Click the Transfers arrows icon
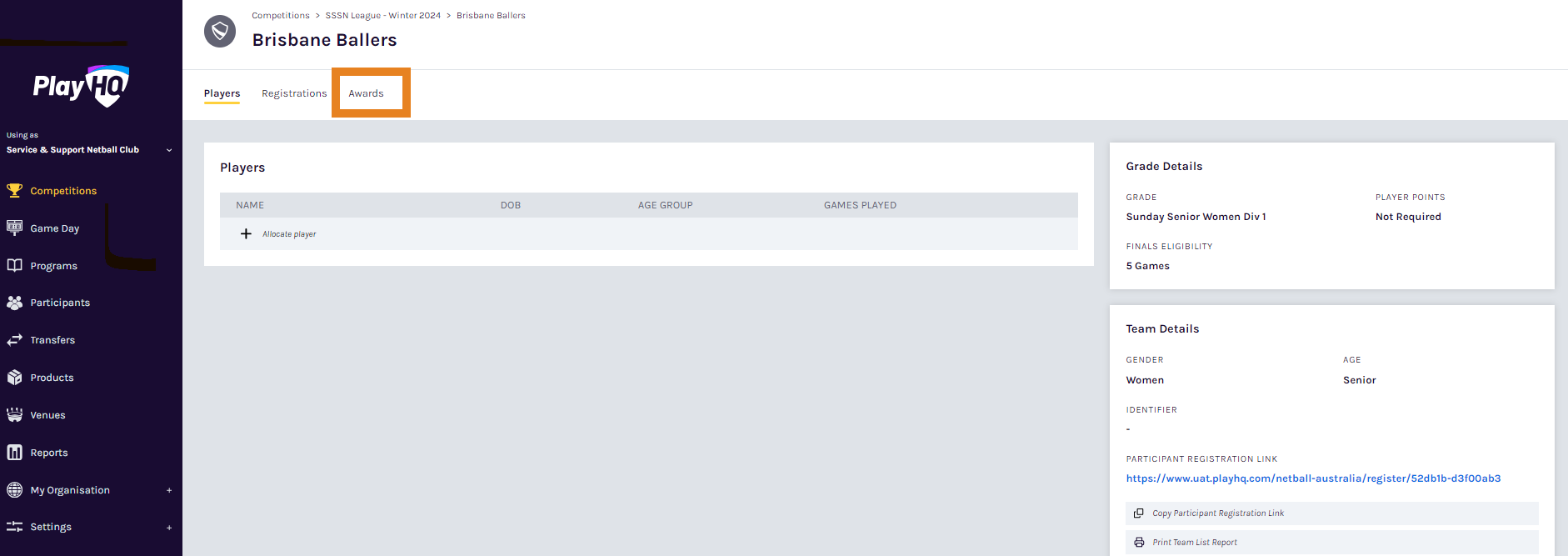 coord(14,340)
